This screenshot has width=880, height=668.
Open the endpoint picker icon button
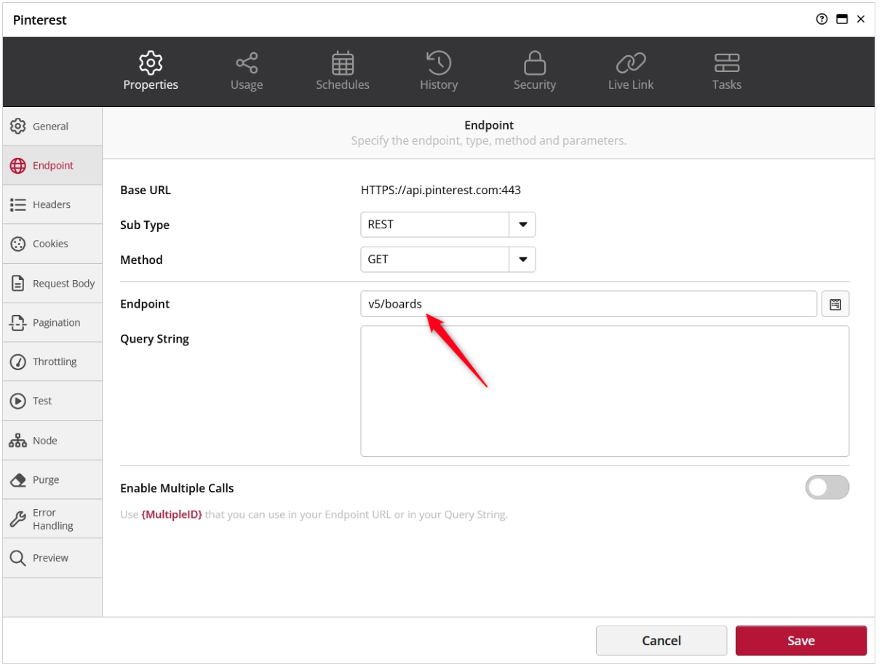[x=836, y=305]
